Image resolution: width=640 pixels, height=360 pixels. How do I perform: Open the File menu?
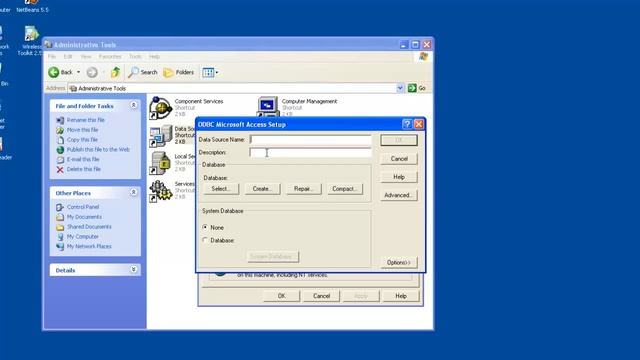coord(52,56)
